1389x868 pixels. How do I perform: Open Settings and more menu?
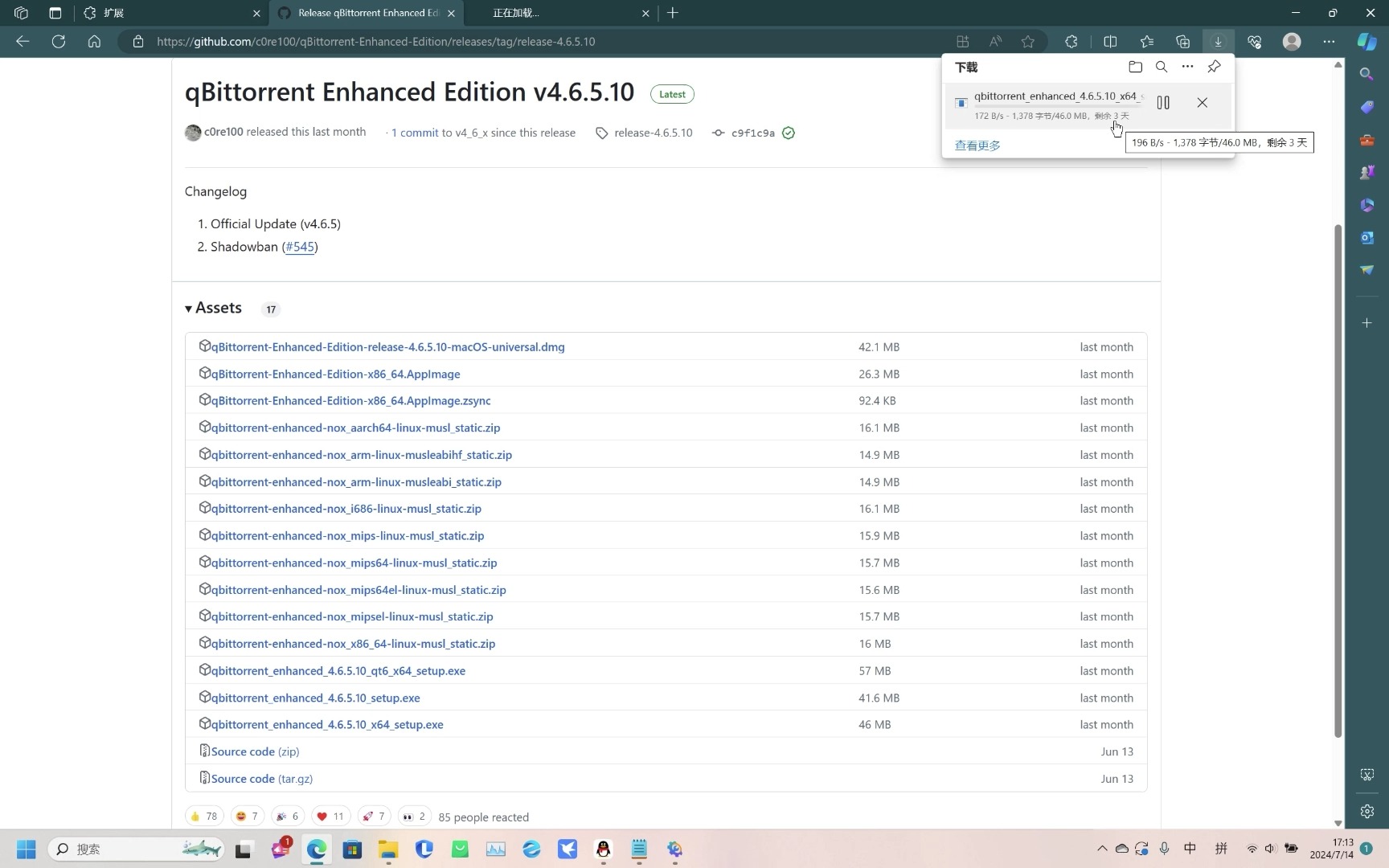pyautogui.click(x=1329, y=42)
